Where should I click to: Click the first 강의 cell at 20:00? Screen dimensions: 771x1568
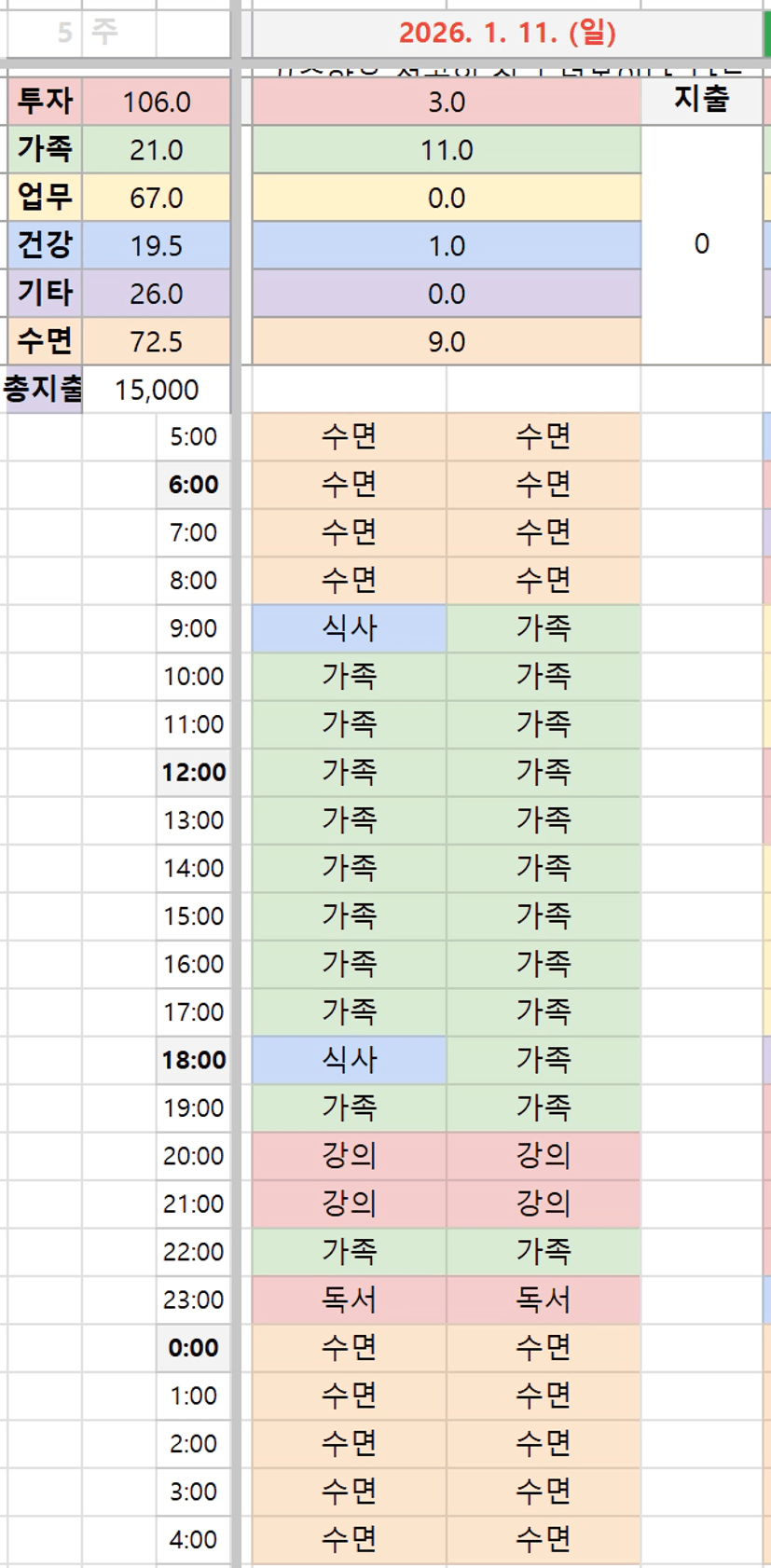349,1156
